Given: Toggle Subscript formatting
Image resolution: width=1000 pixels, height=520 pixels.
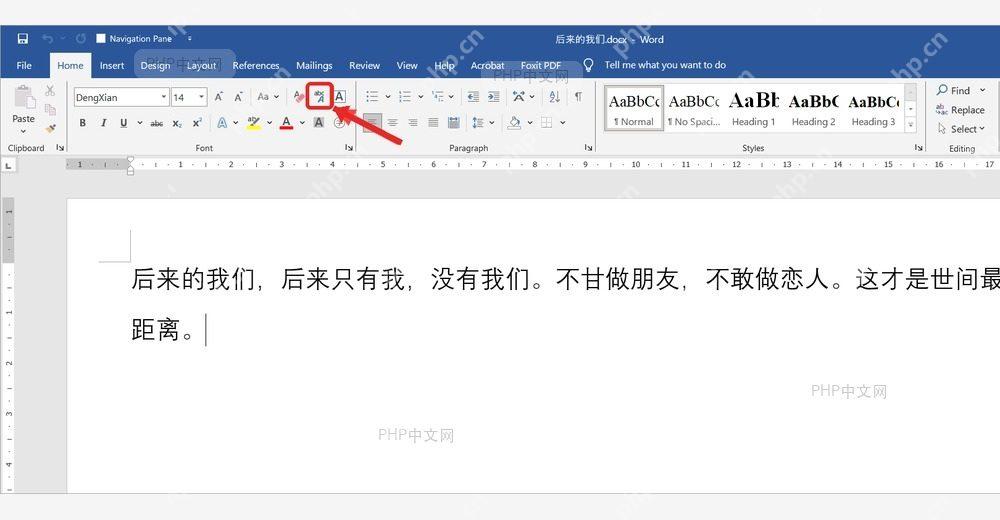Looking at the screenshot, I should pos(177,123).
